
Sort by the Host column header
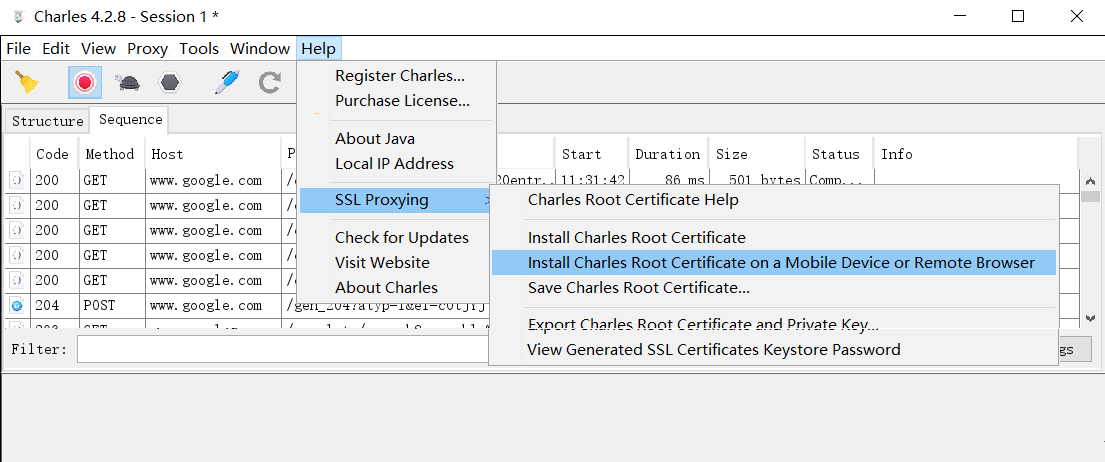(213, 154)
